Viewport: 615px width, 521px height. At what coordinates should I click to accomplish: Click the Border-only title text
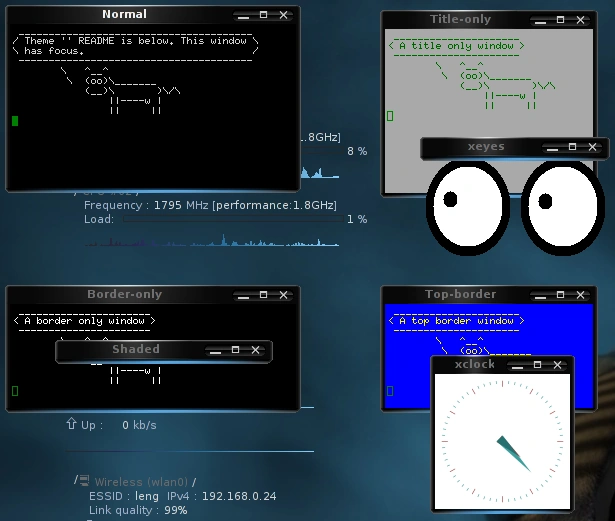point(125,294)
